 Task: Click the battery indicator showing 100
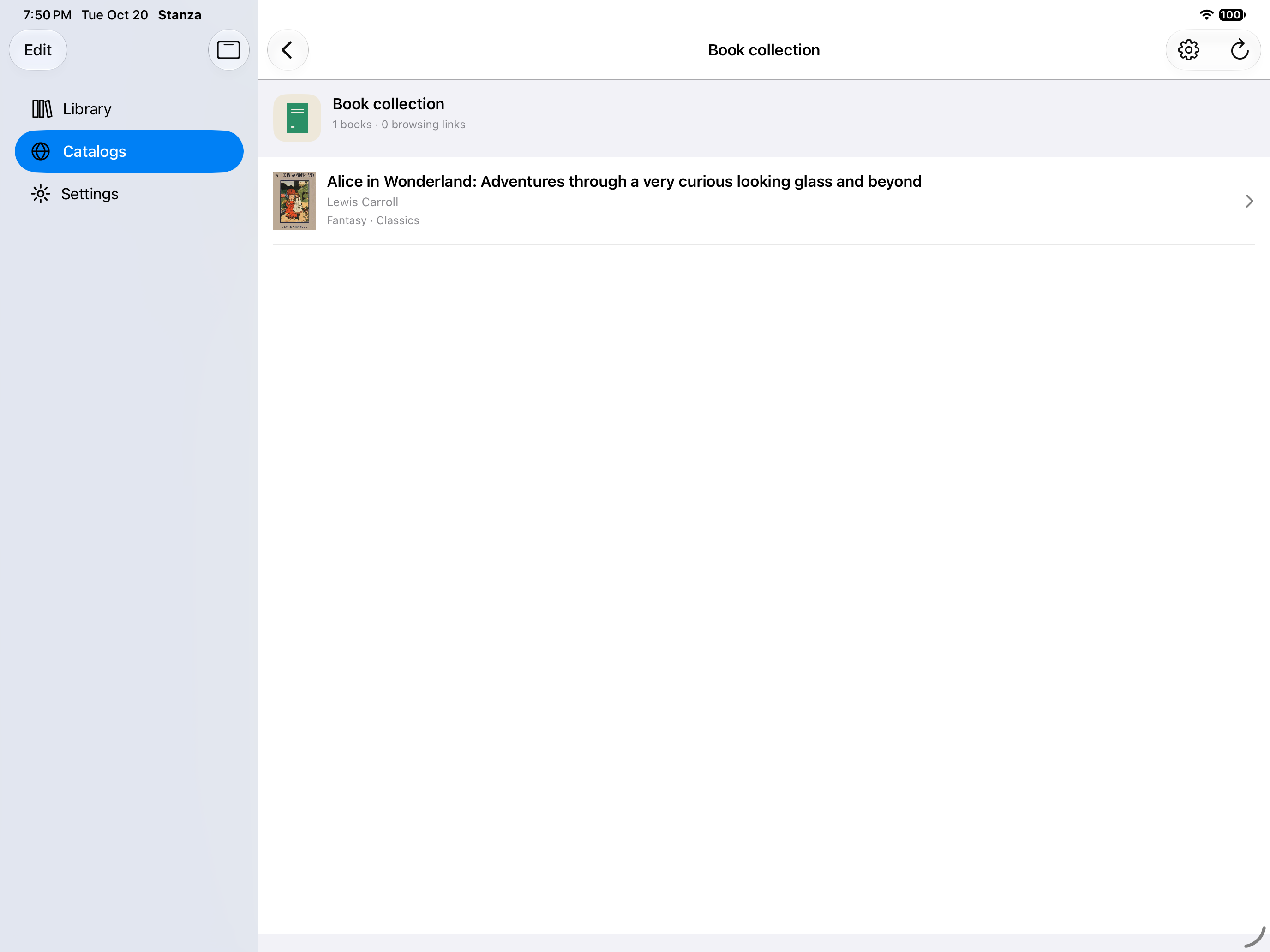[1232, 15]
